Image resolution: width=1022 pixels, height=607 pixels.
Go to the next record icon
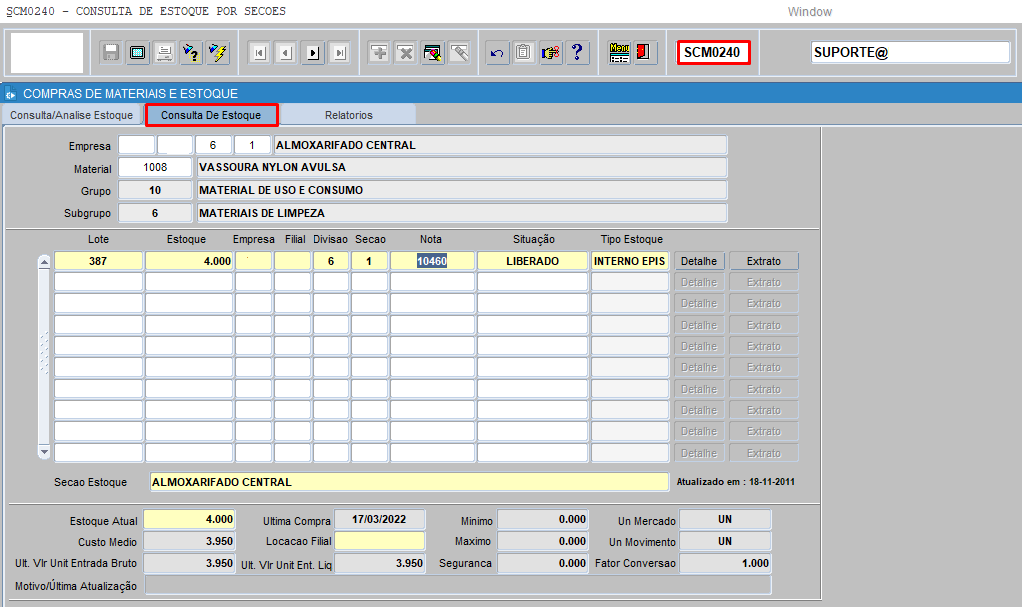pyautogui.click(x=314, y=53)
